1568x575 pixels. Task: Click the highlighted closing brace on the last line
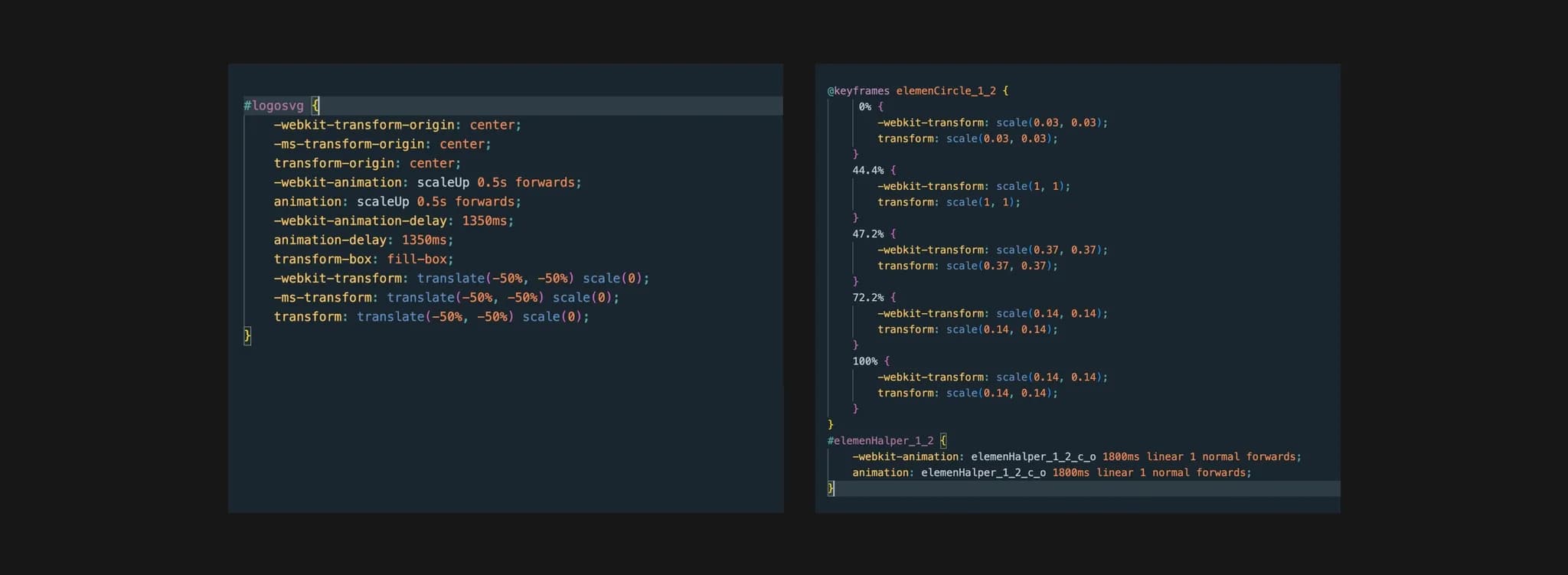(831, 488)
